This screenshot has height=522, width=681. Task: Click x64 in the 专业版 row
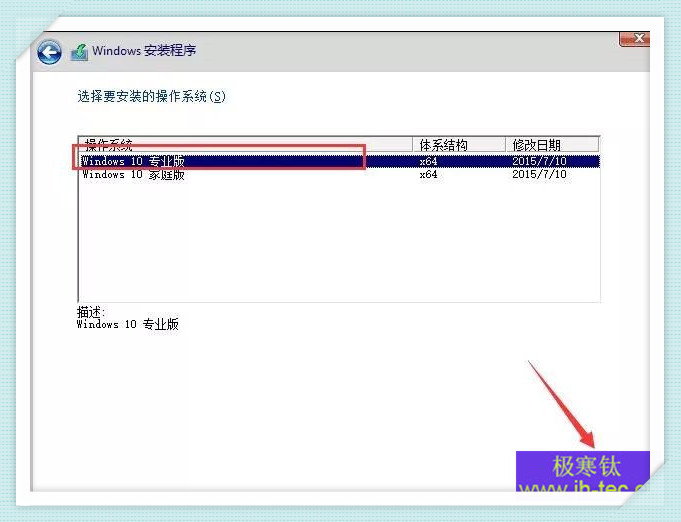tap(428, 161)
